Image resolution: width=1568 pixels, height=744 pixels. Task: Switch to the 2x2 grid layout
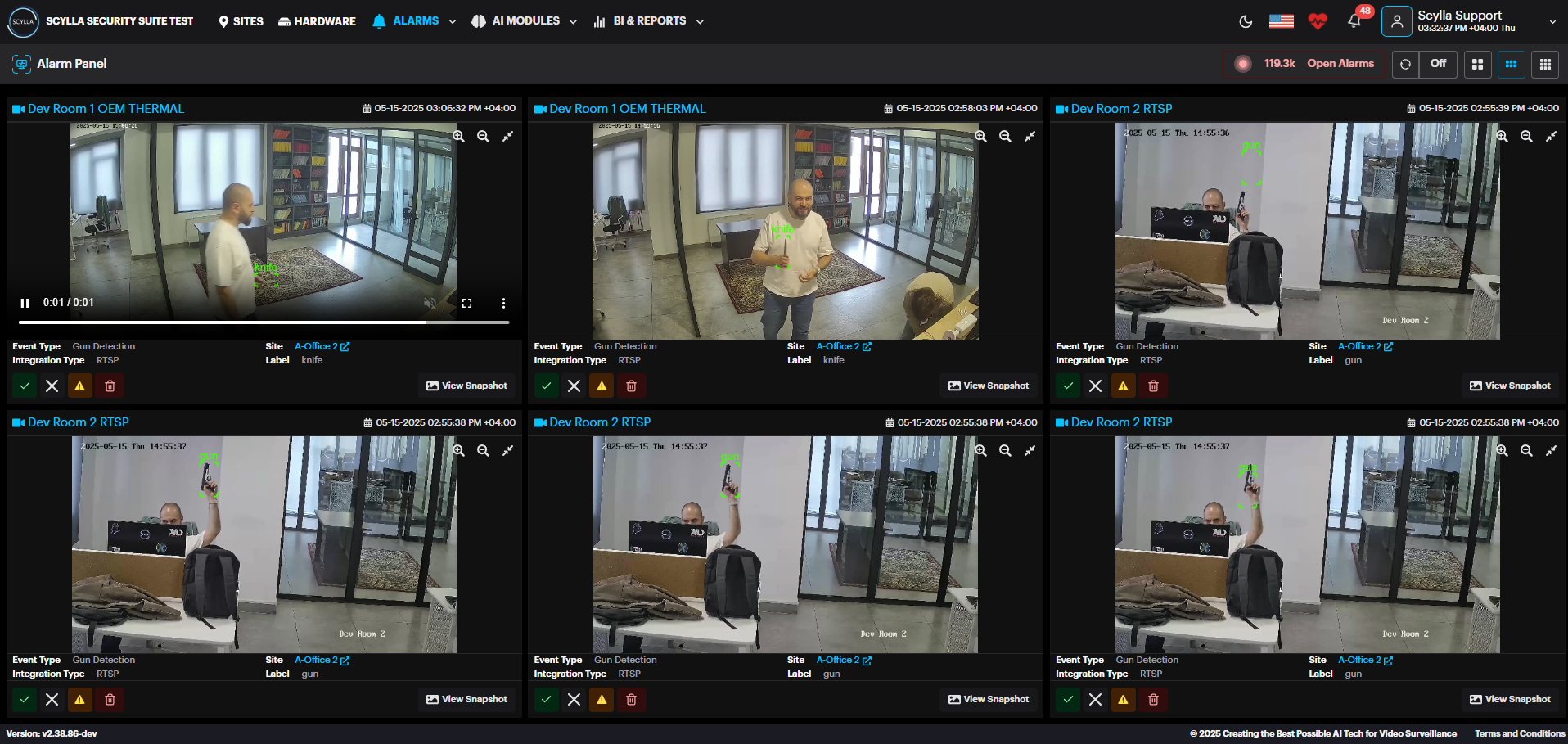[x=1477, y=64]
